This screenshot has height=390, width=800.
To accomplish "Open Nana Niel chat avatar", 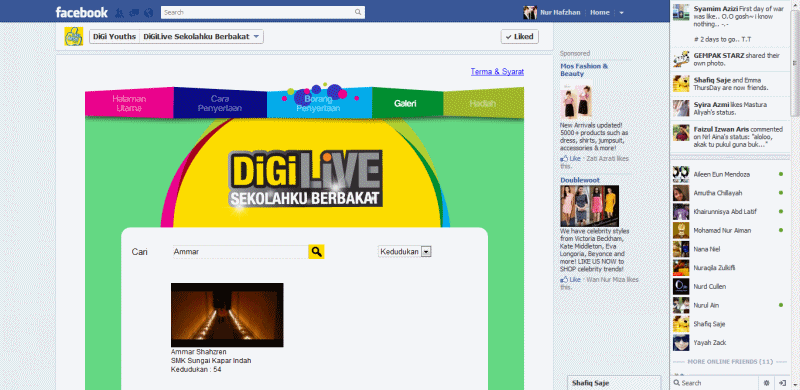I will tap(681, 249).
